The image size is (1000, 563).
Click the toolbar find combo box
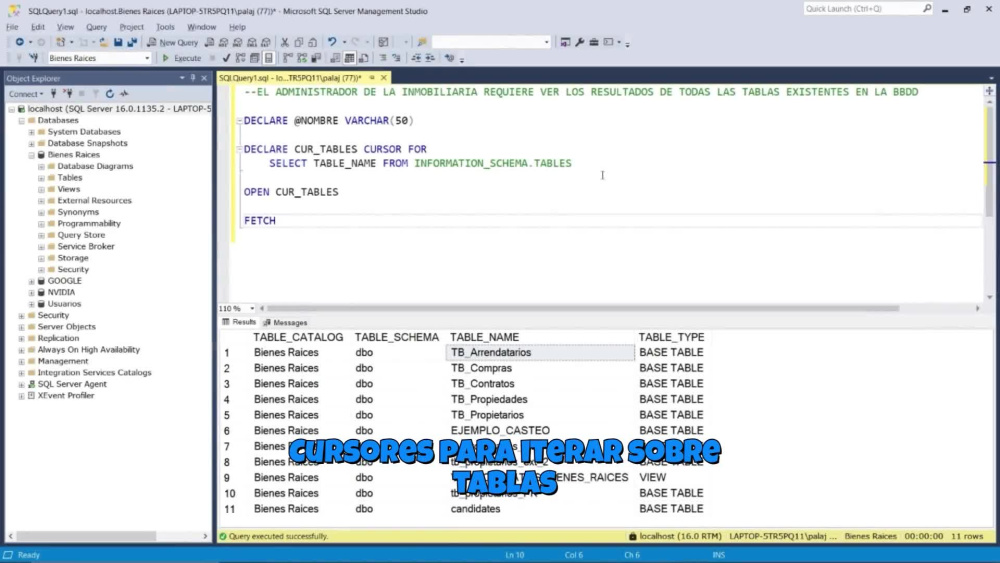490,42
